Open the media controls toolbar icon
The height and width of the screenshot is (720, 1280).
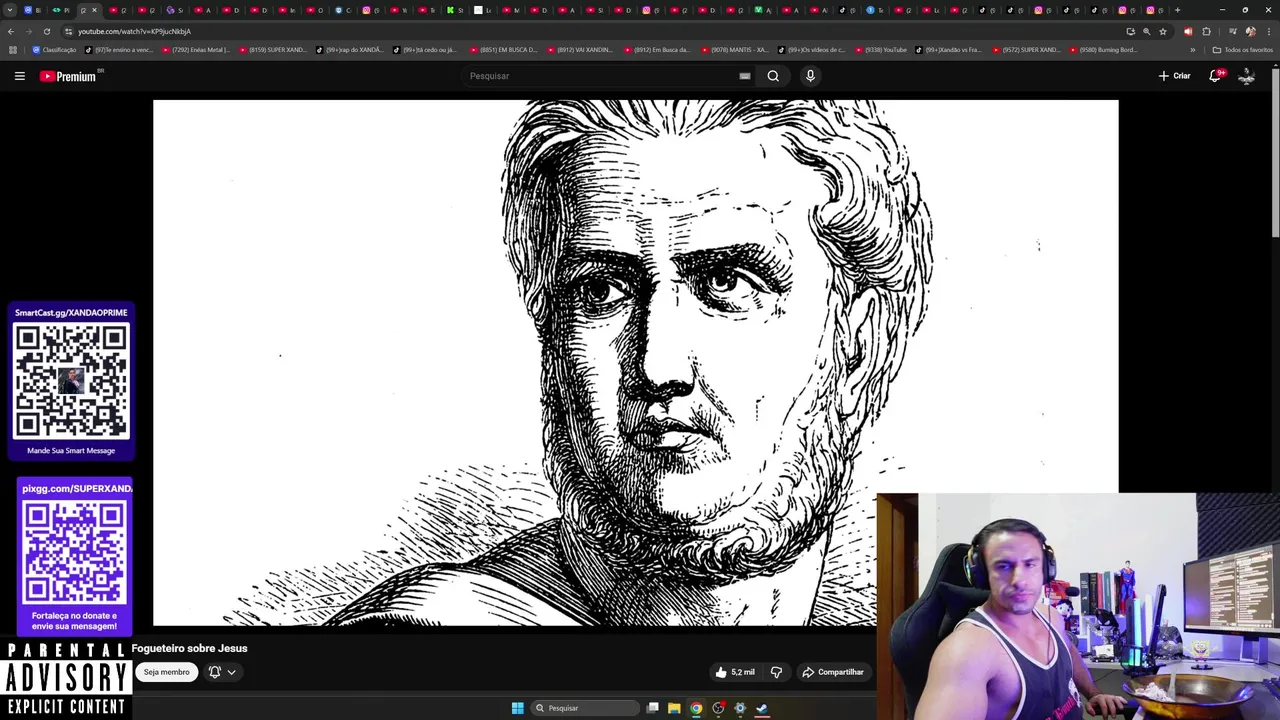coord(1232,31)
